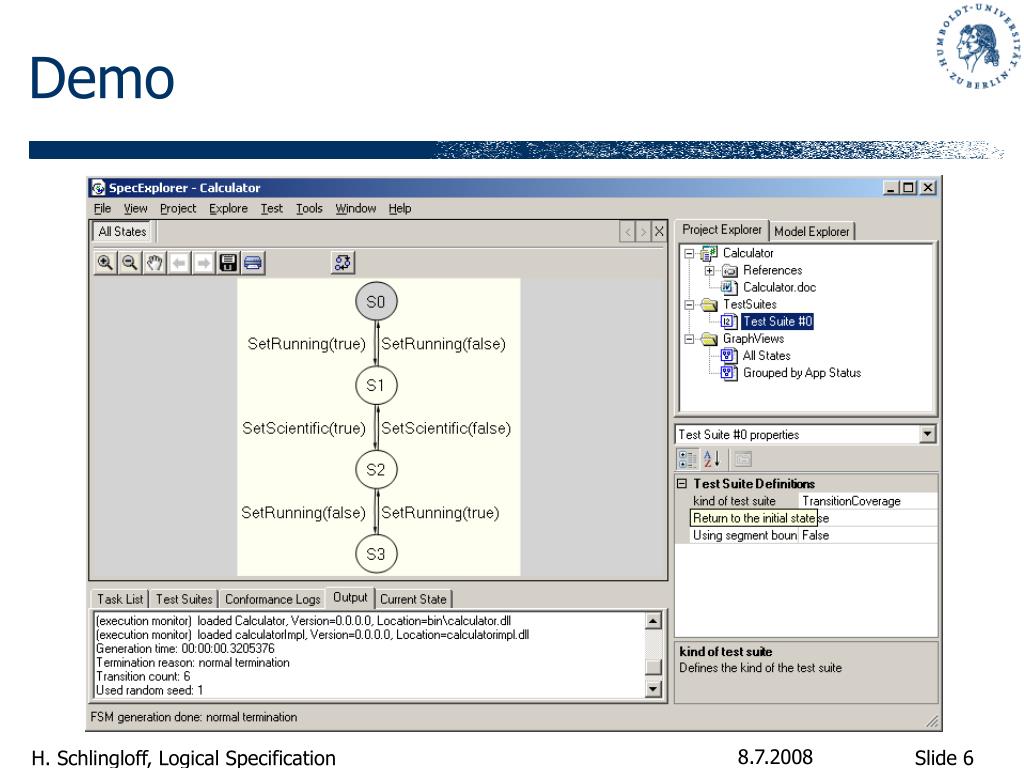Open the Test menu

point(272,208)
